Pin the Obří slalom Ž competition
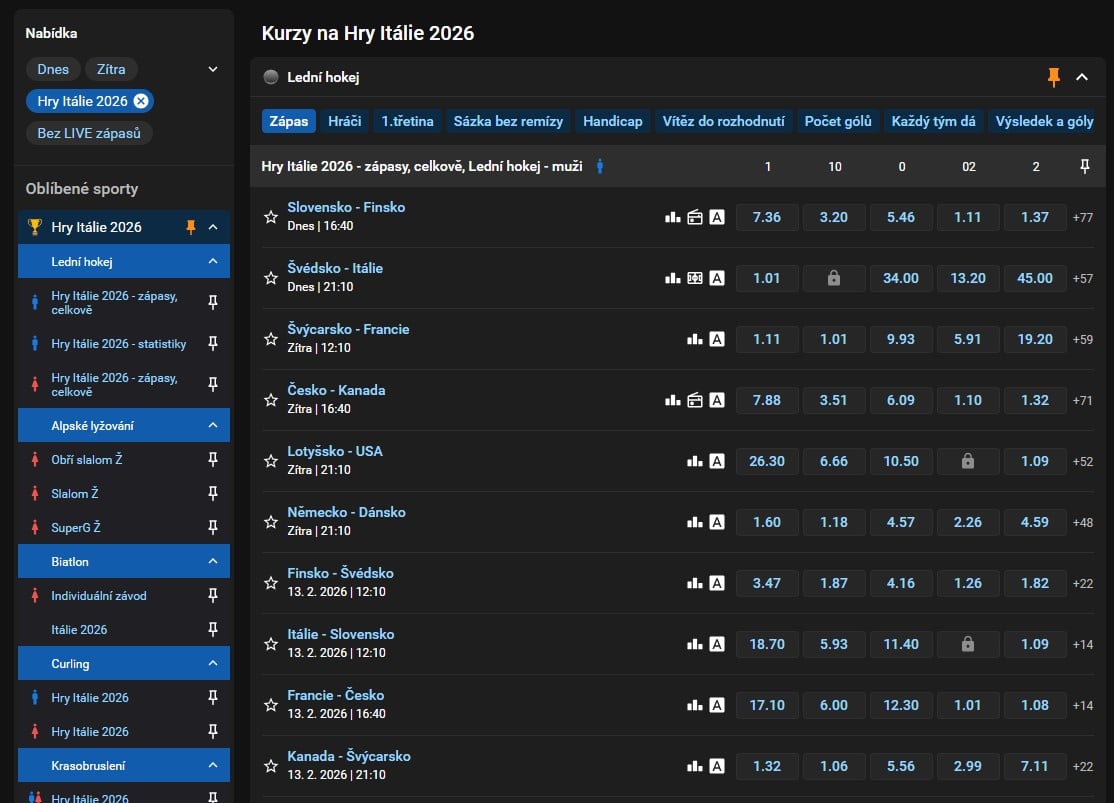The width and height of the screenshot is (1114, 803). coord(212,459)
